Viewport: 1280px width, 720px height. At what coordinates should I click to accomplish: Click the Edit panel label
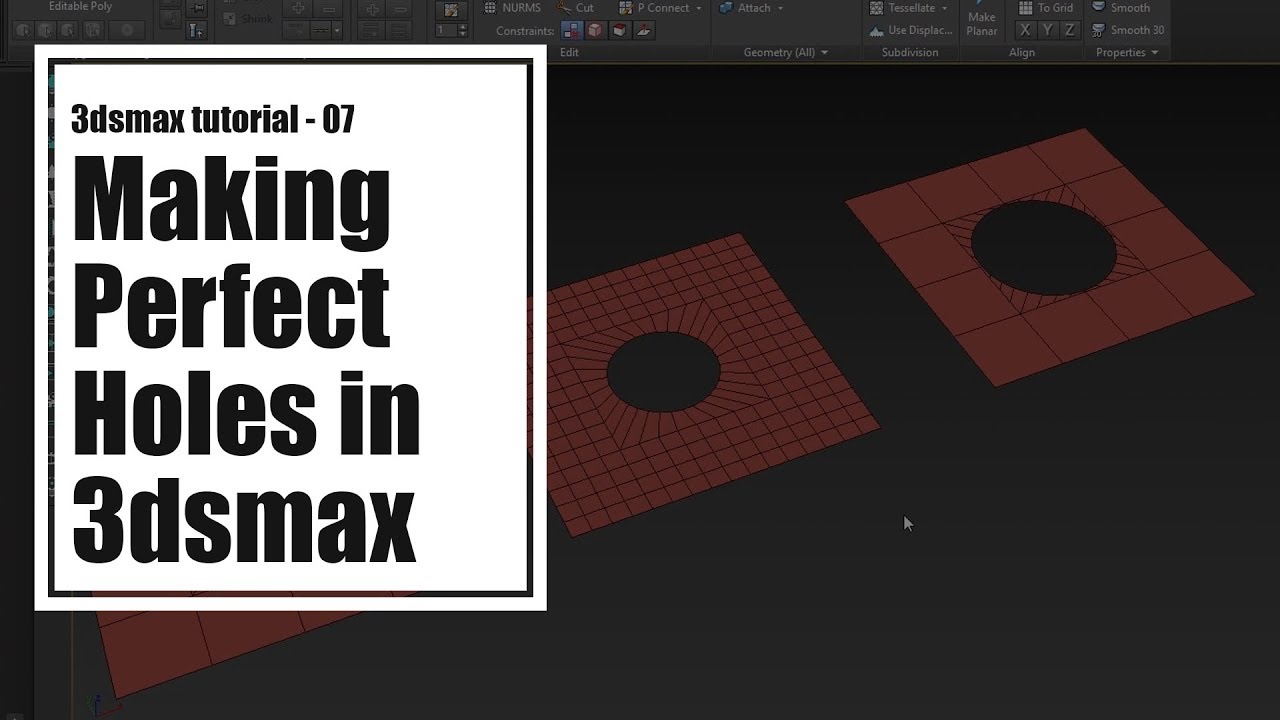569,52
